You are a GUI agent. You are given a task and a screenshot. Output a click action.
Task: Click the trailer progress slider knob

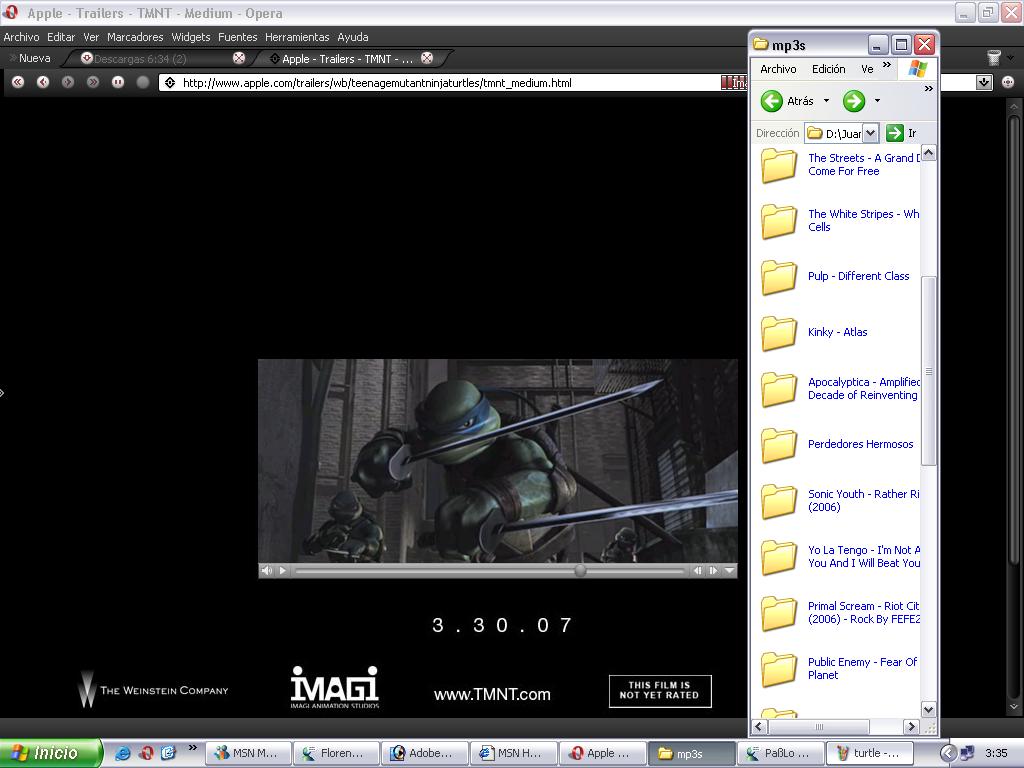click(580, 571)
